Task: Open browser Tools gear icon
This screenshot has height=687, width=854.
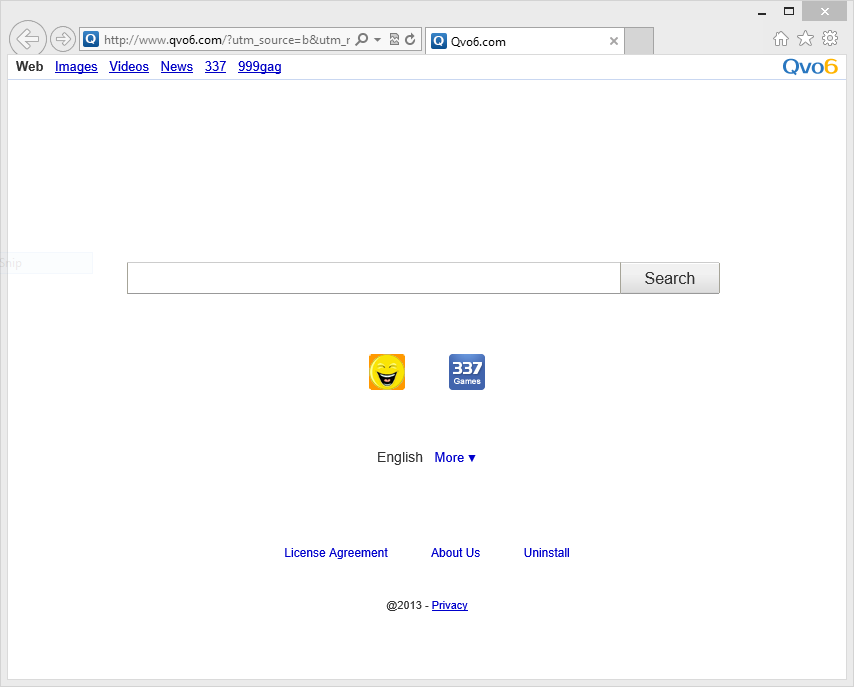Action: [830, 38]
